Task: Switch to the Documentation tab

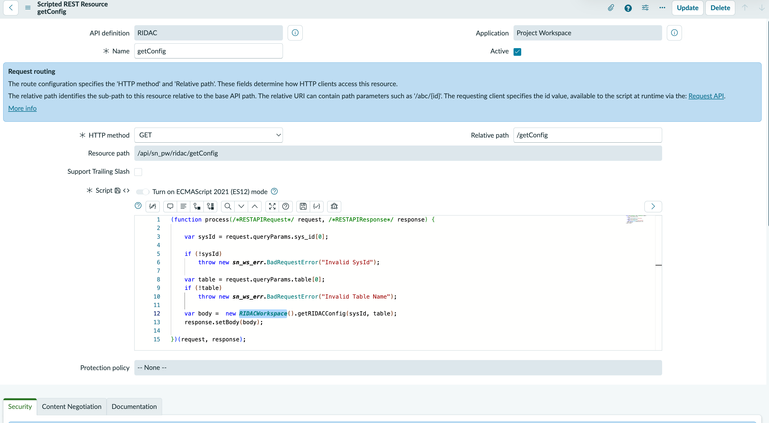Action: pyautogui.click(x=134, y=407)
